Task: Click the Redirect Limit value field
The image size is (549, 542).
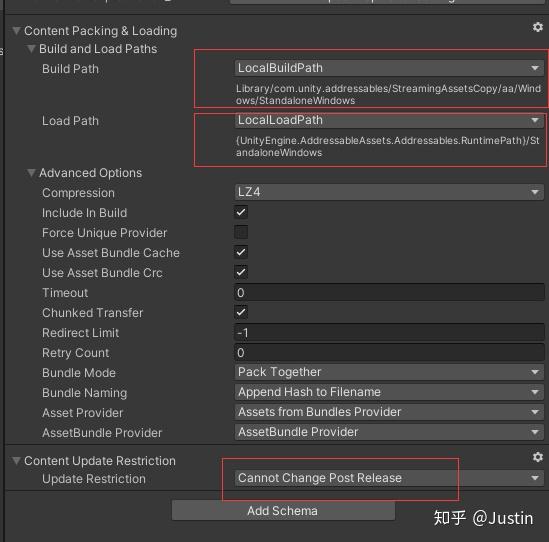Action: (x=389, y=332)
